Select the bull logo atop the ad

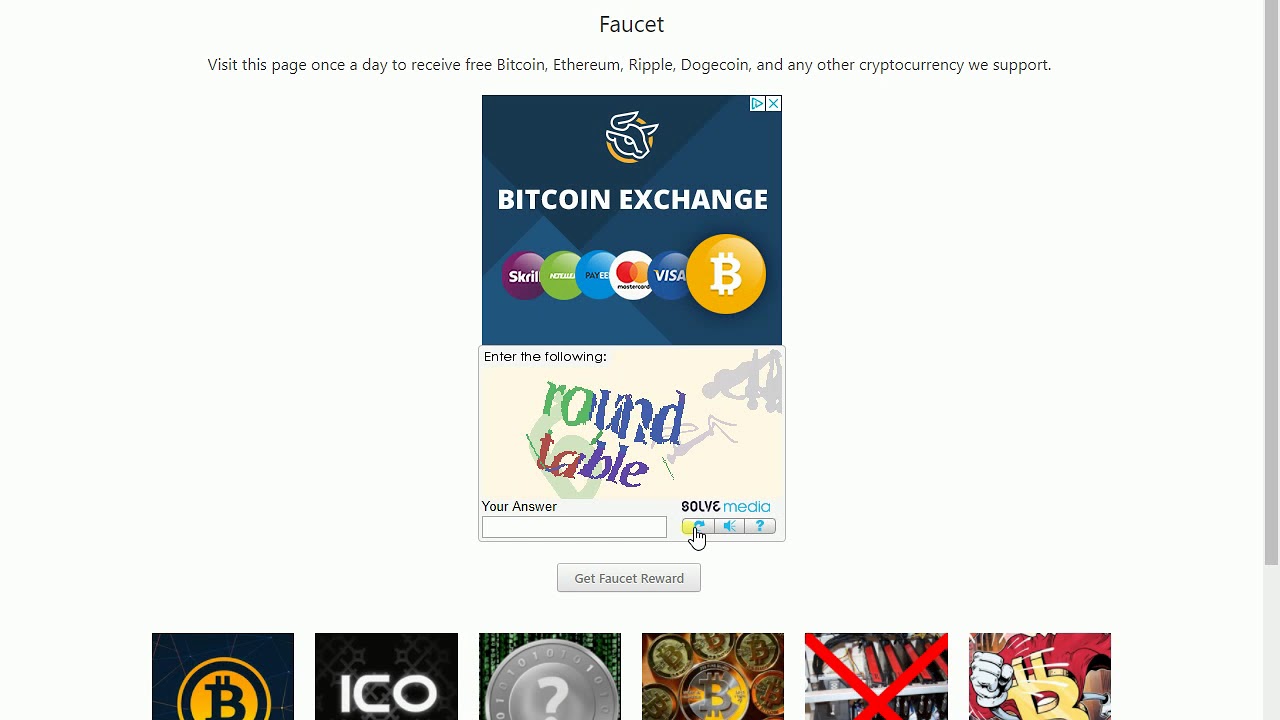point(632,137)
